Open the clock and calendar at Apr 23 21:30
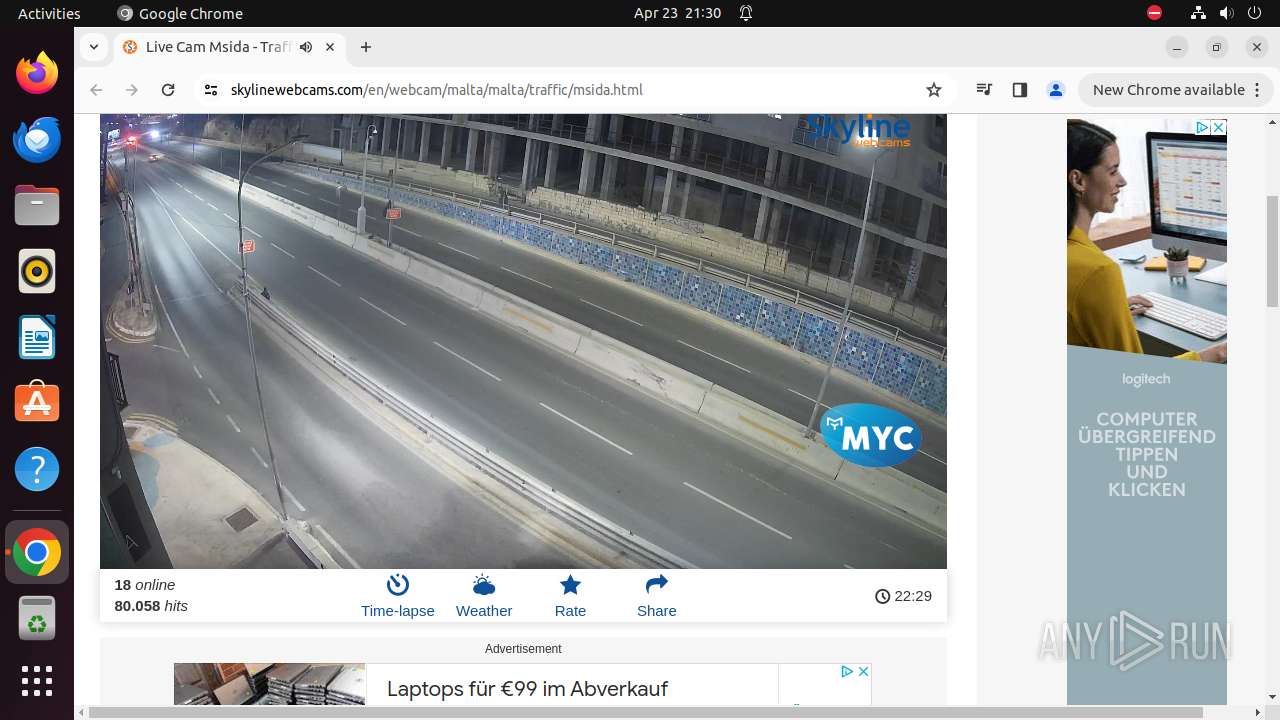 (677, 13)
